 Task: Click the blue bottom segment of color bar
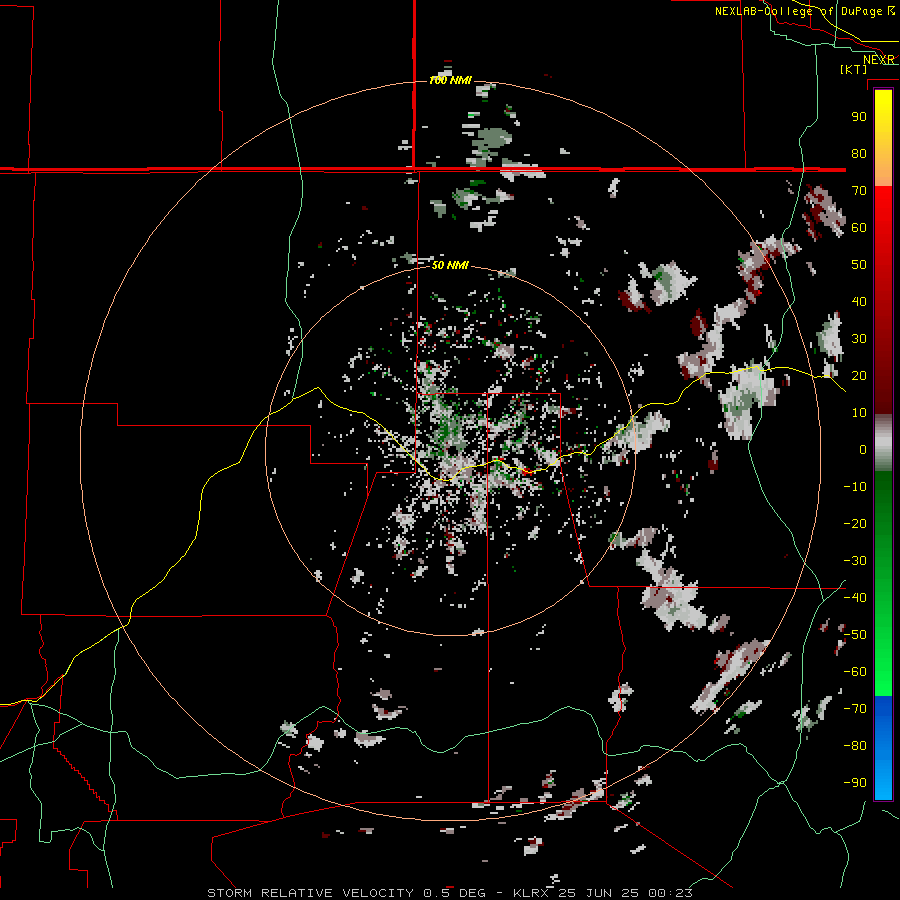(883, 747)
